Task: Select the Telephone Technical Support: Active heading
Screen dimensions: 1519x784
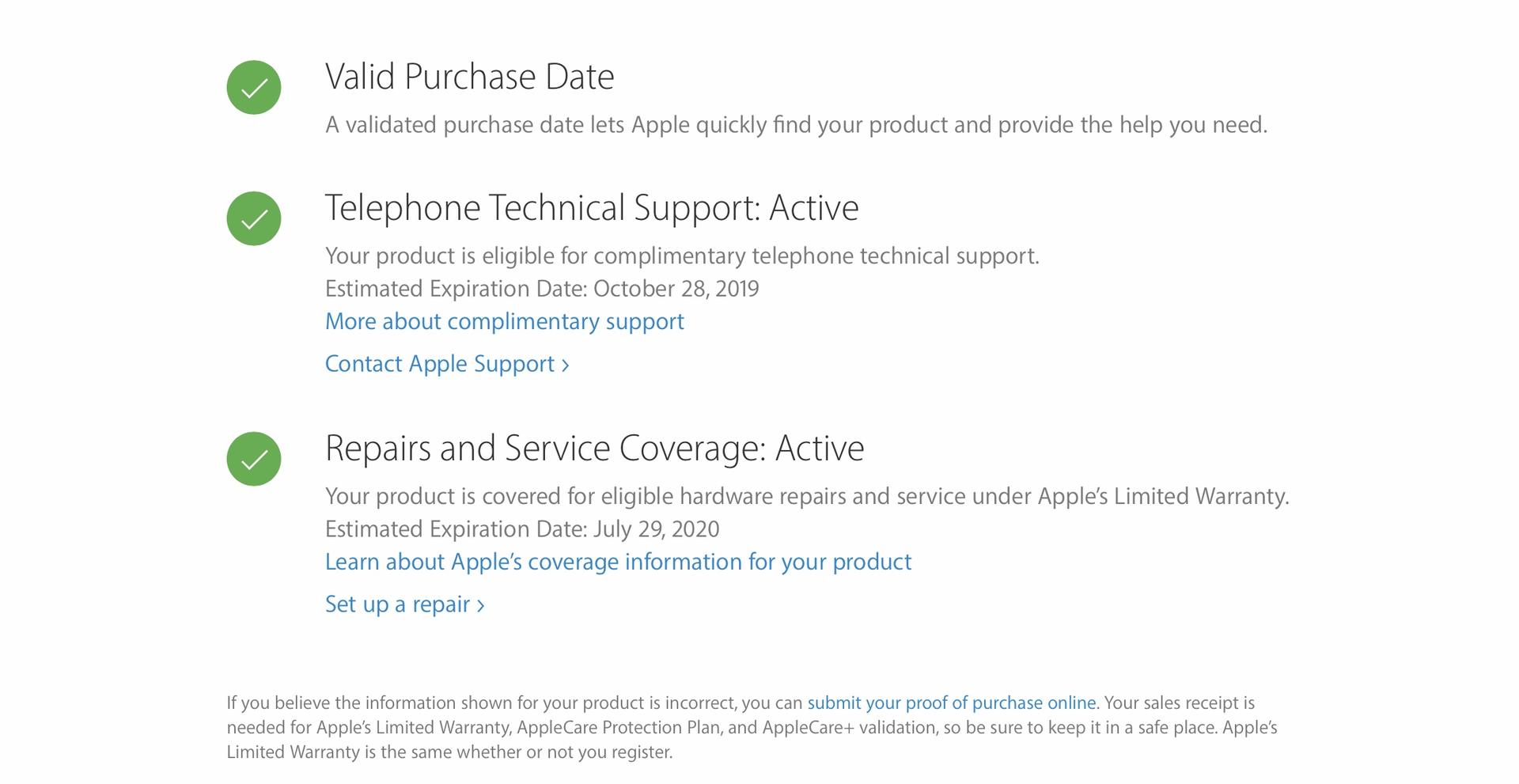Action: [592, 208]
